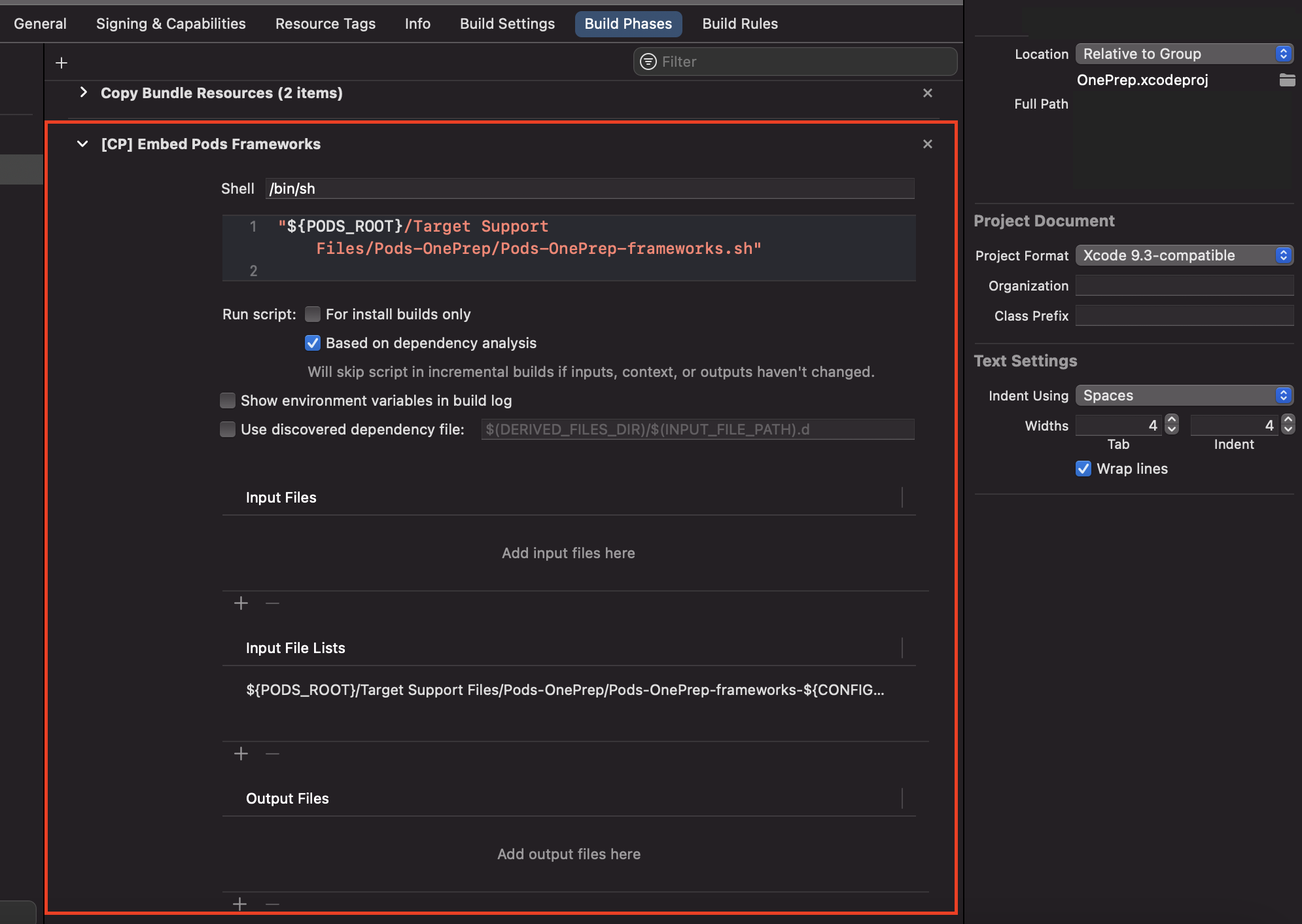Open the Resource Tags tab
This screenshot has width=1302, height=924.
[x=325, y=24]
